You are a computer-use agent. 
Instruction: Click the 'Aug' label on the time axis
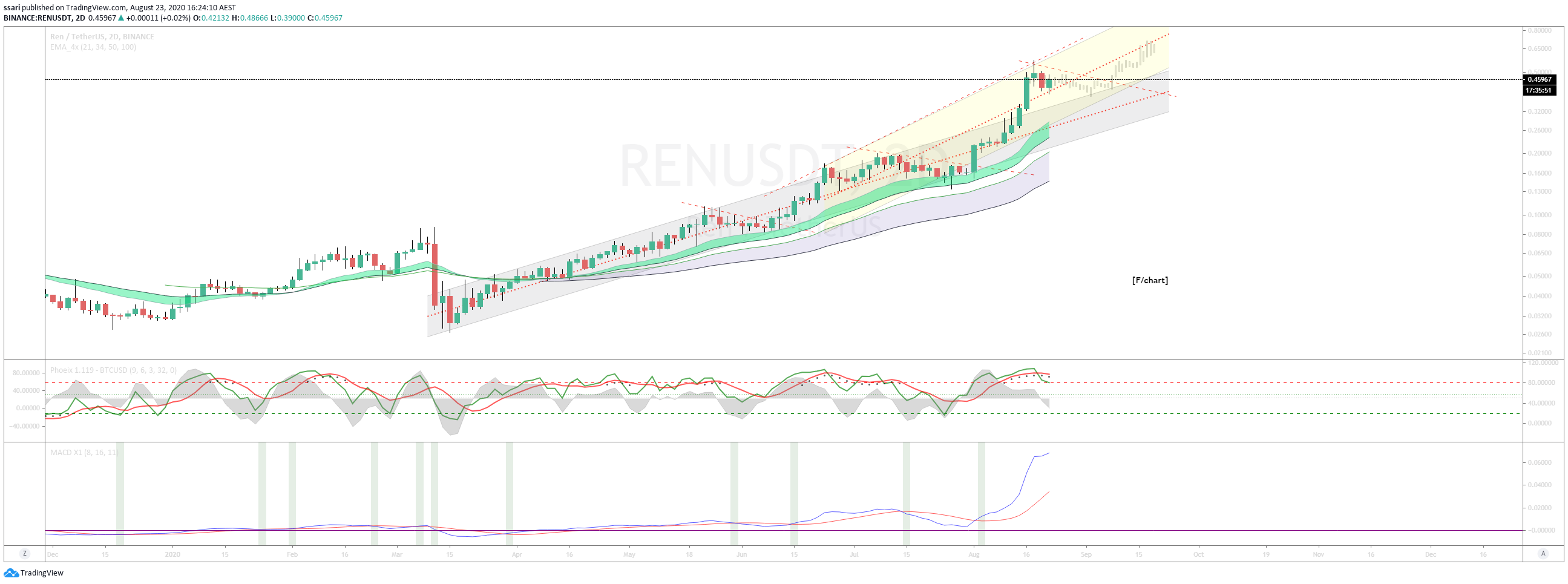pyautogui.click(x=974, y=555)
